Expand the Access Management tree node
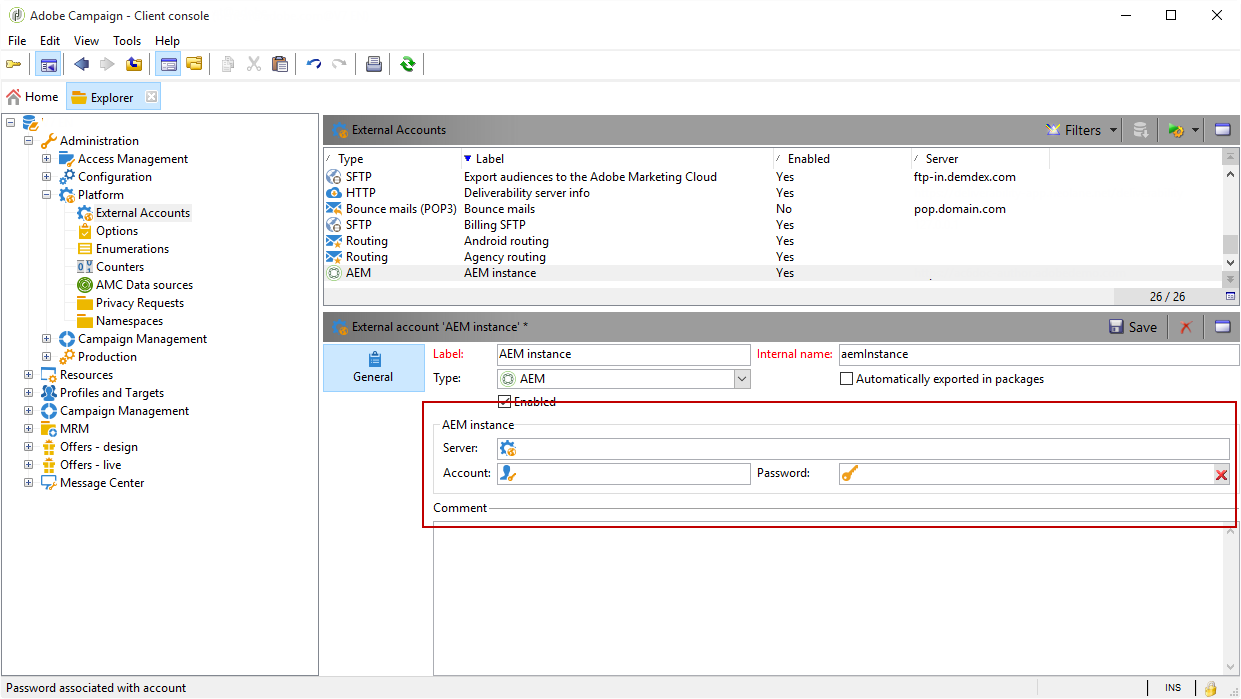Viewport: 1241px width, 699px height. 47,159
